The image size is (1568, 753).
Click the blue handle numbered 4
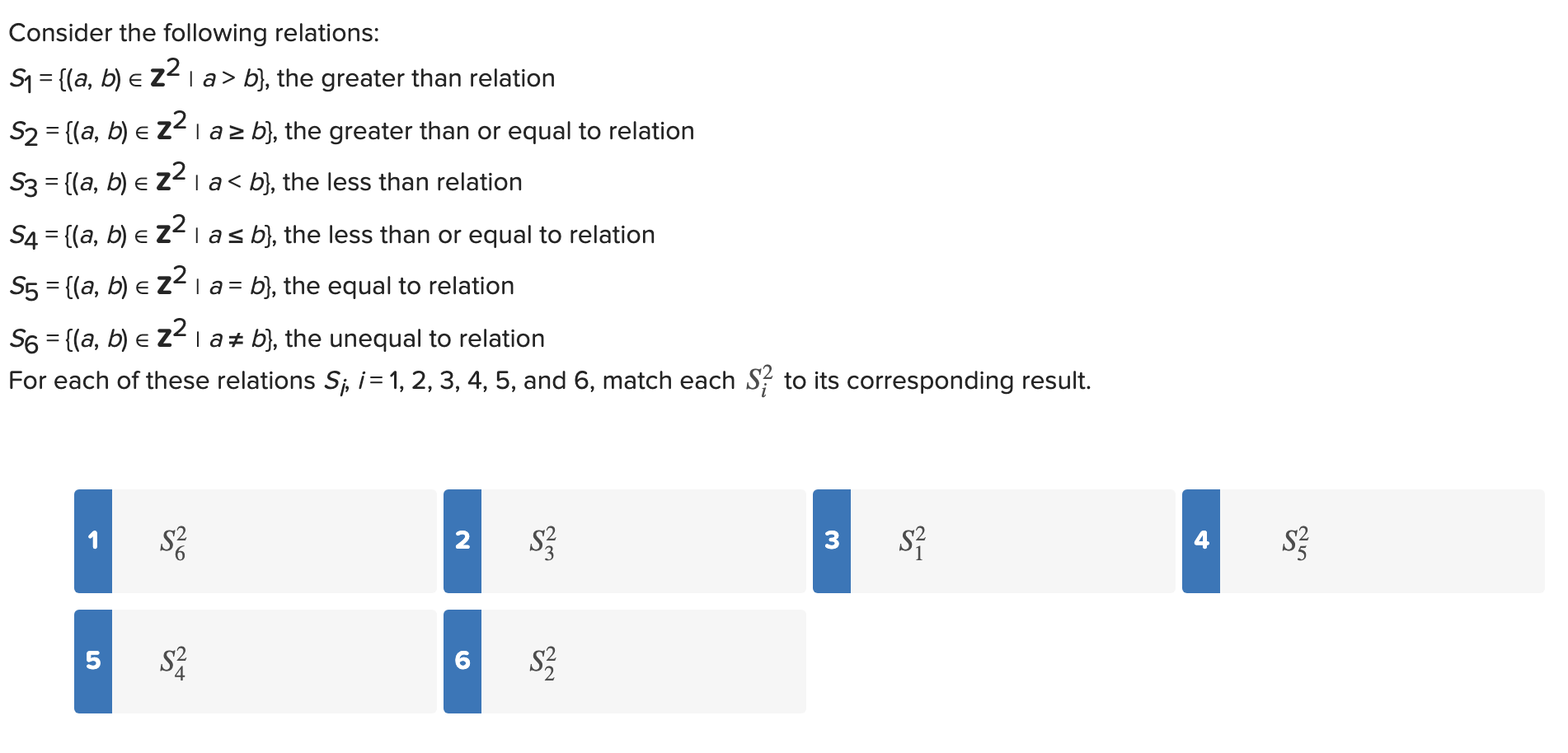tap(1201, 541)
